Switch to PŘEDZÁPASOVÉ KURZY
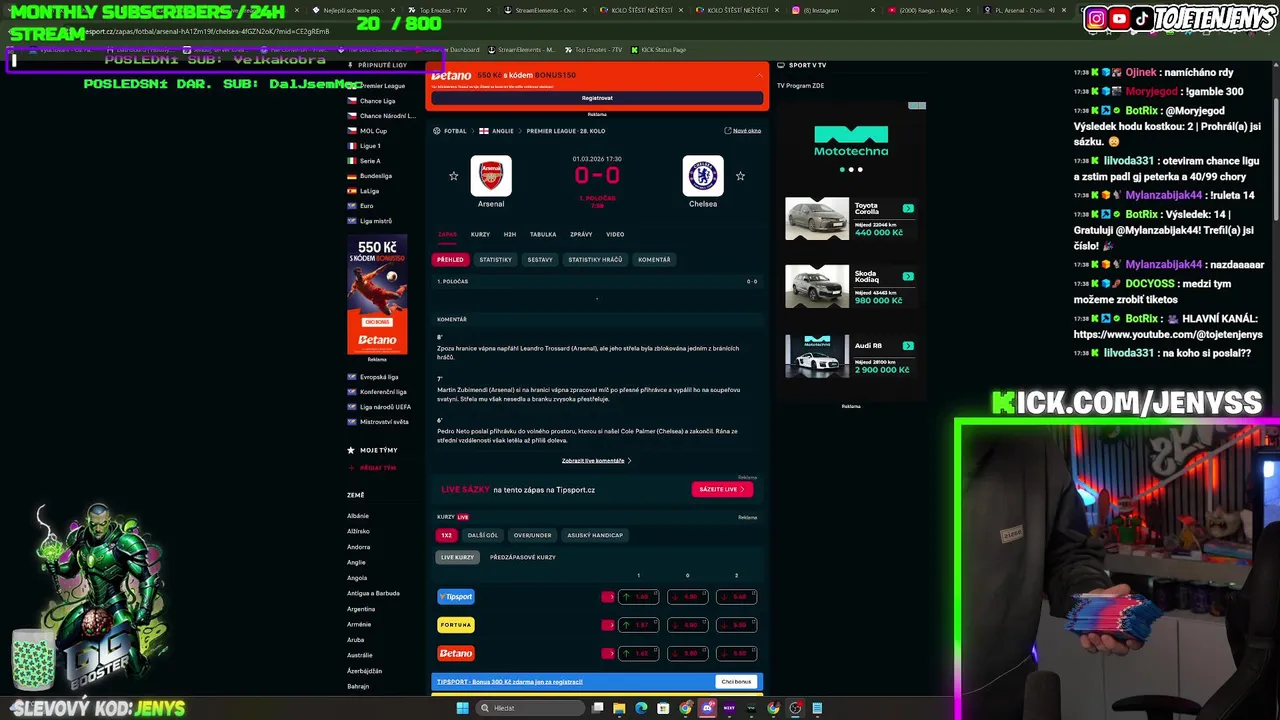The height and width of the screenshot is (720, 1280). [522, 557]
